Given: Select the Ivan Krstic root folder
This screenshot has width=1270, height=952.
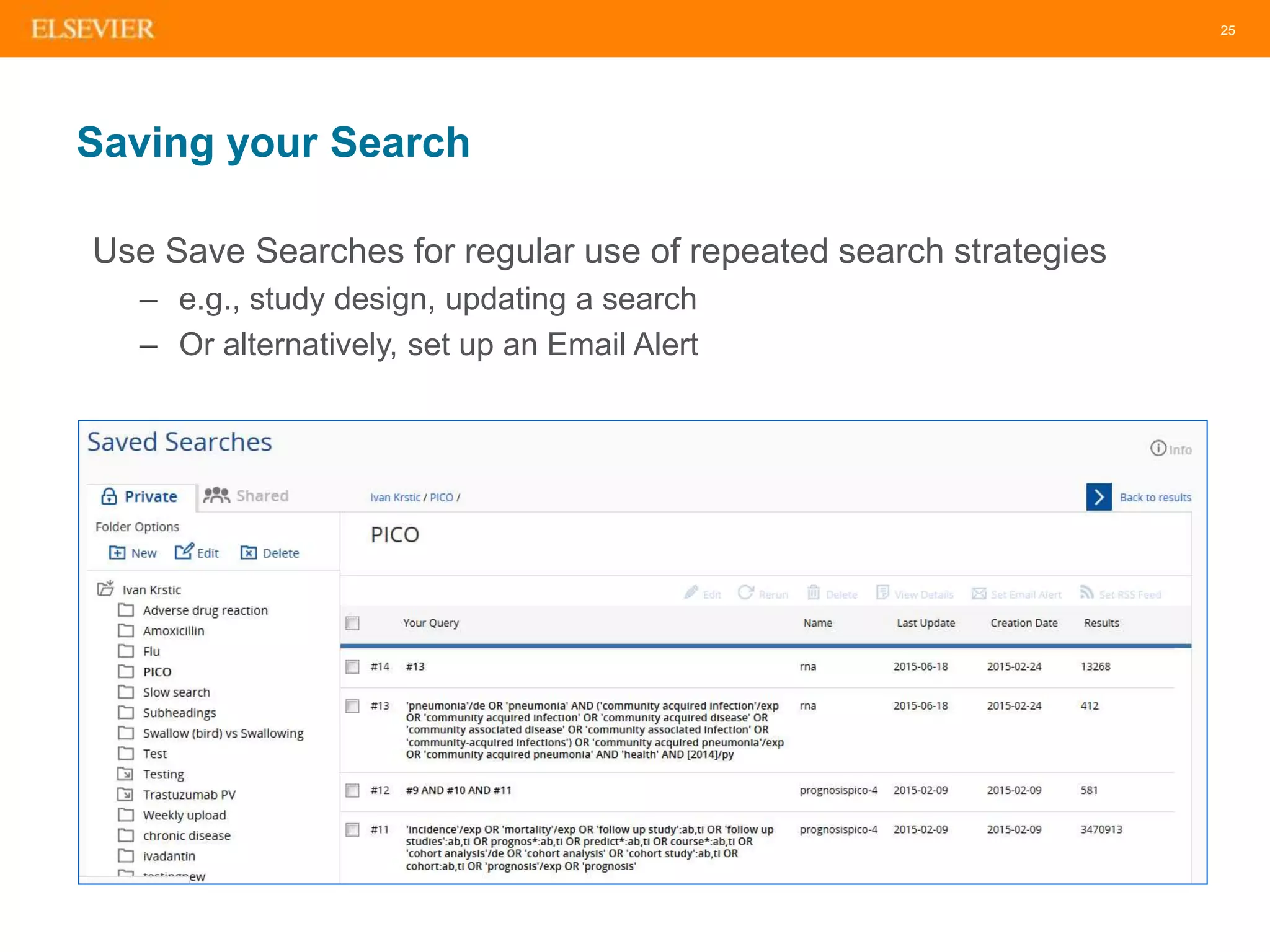Looking at the screenshot, I should (152, 589).
